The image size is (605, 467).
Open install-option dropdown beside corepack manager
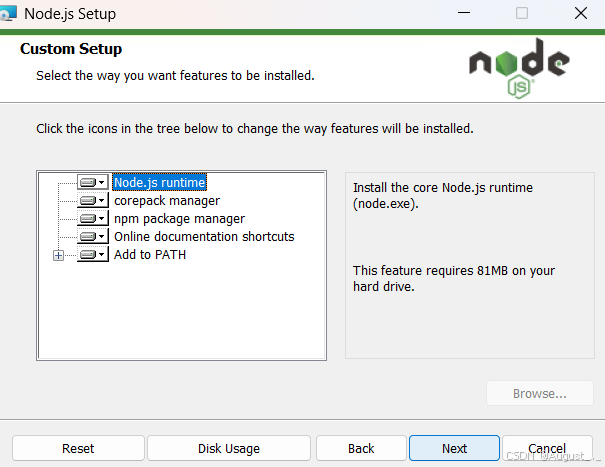coord(93,200)
